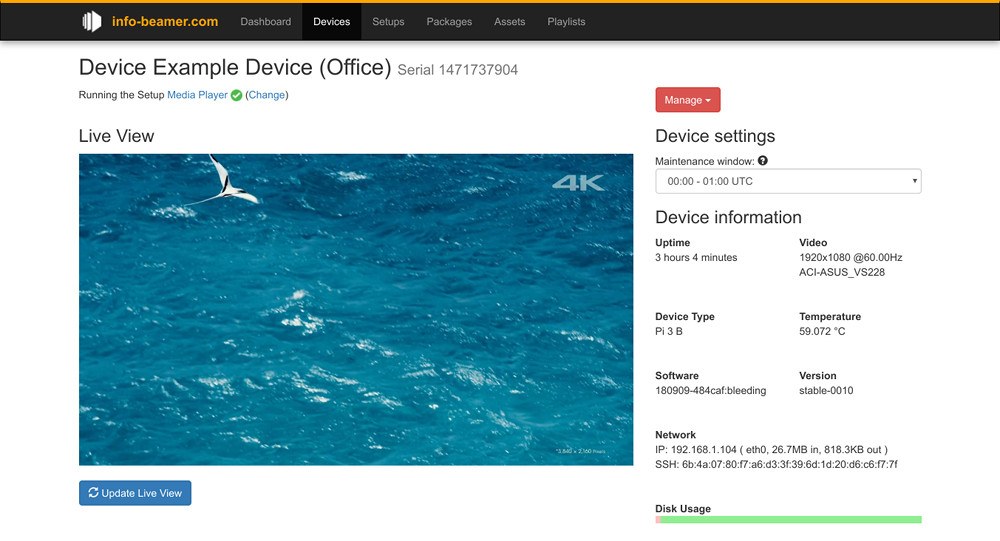Screen dimensions: 1000x541
Task: Open the Manage dropdown button
Action: point(687,100)
